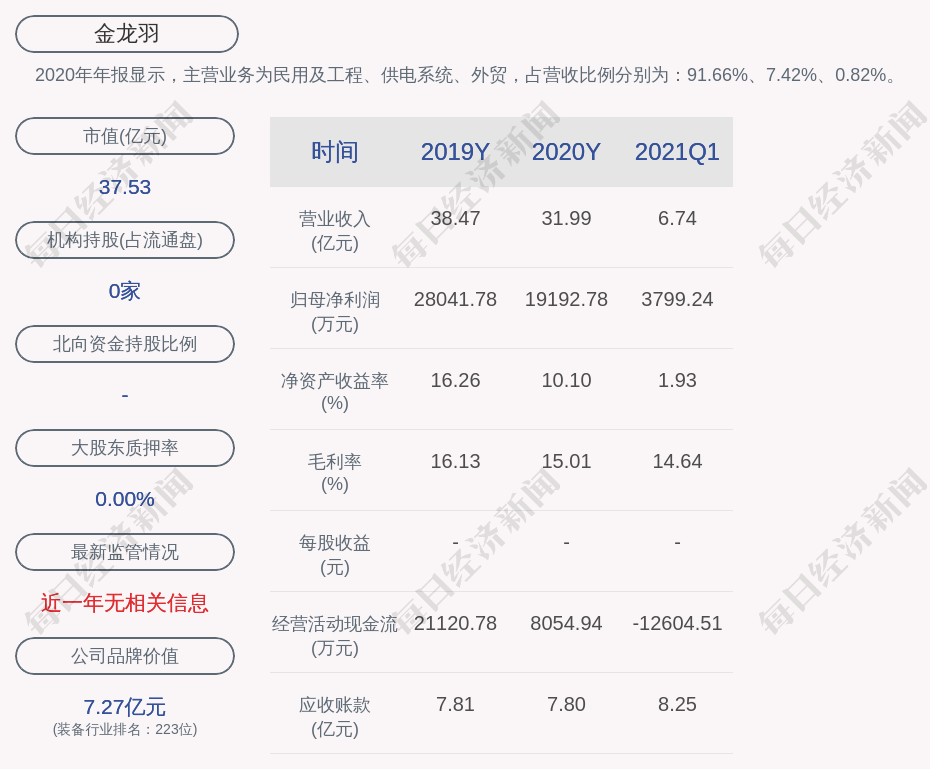Image resolution: width=930 pixels, height=769 pixels.
Task: Select receivables value 7.81
Action: pyautogui.click(x=456, y=704)
